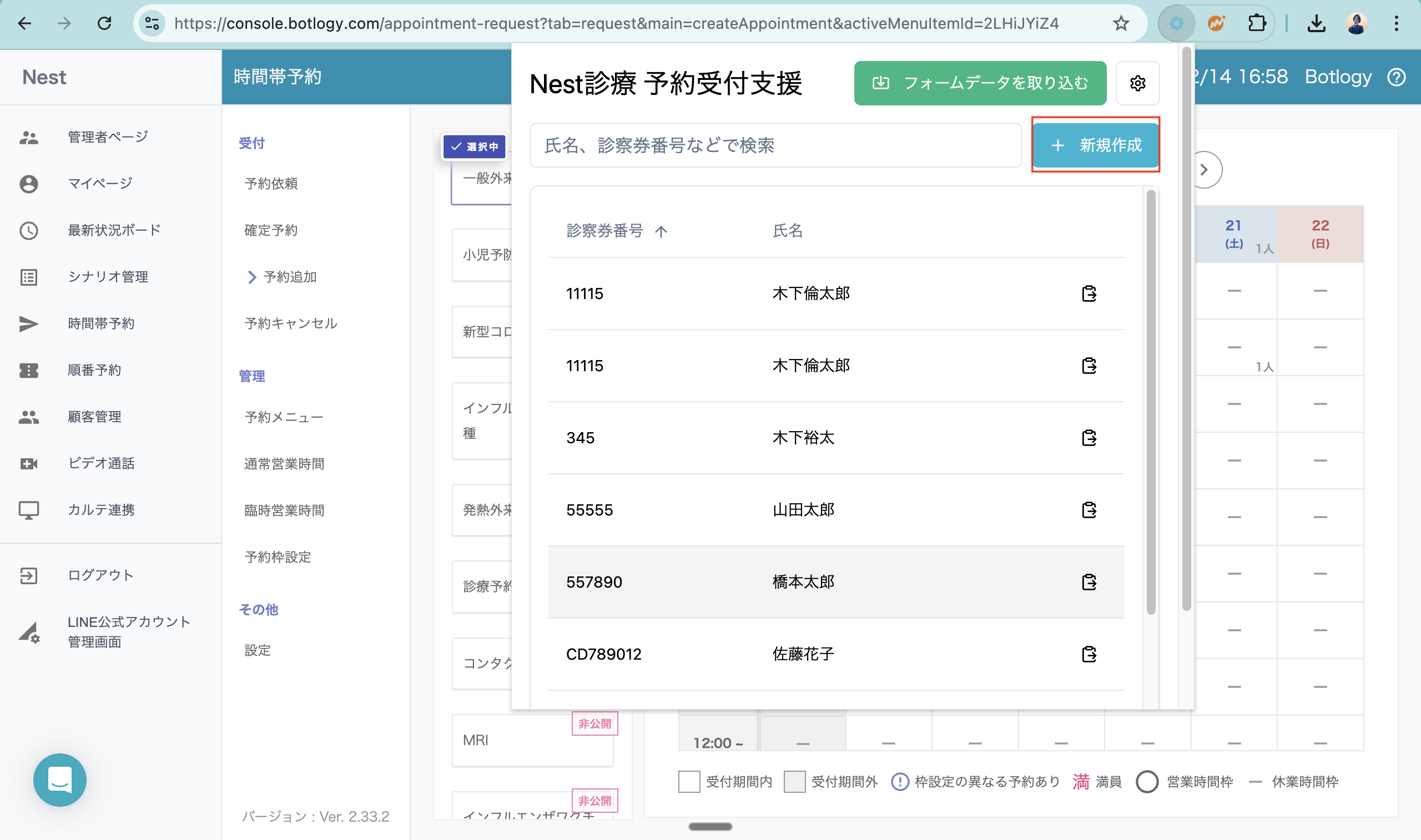Click the chat support bubble icon

59,780
